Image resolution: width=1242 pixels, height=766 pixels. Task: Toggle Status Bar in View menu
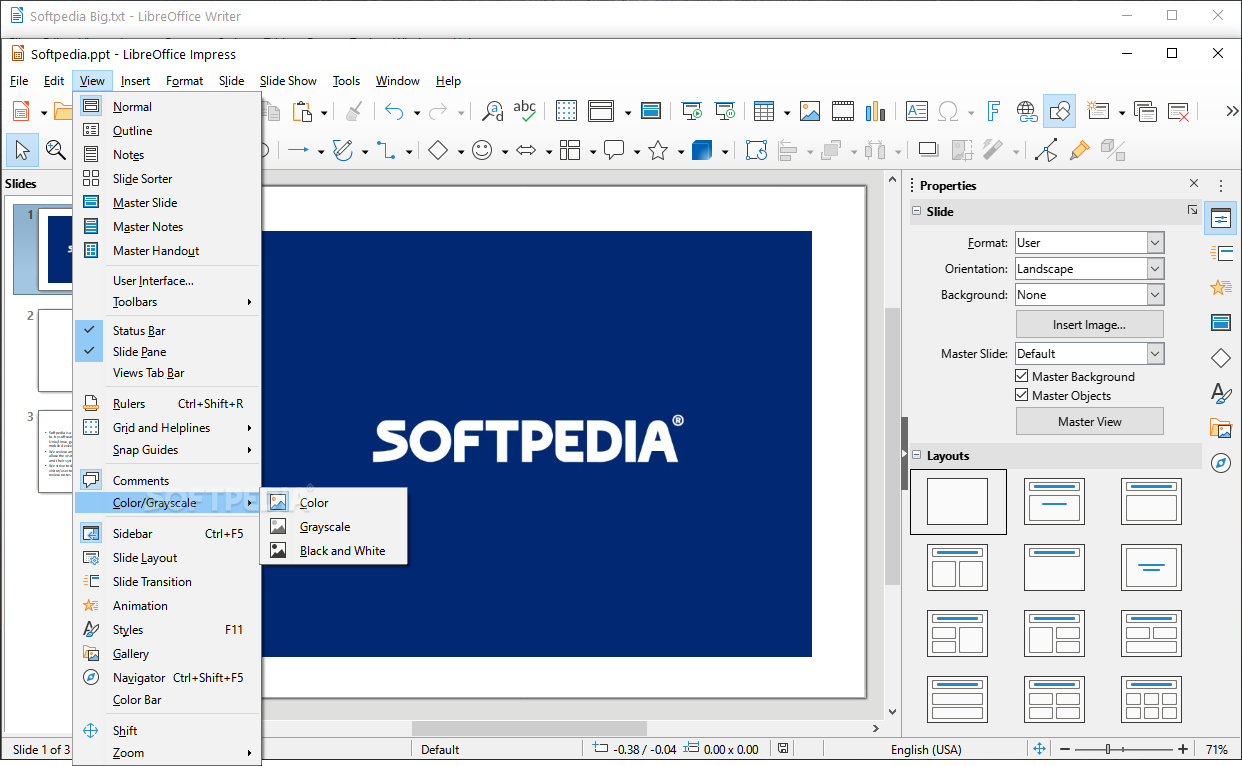tap(168, 330)
